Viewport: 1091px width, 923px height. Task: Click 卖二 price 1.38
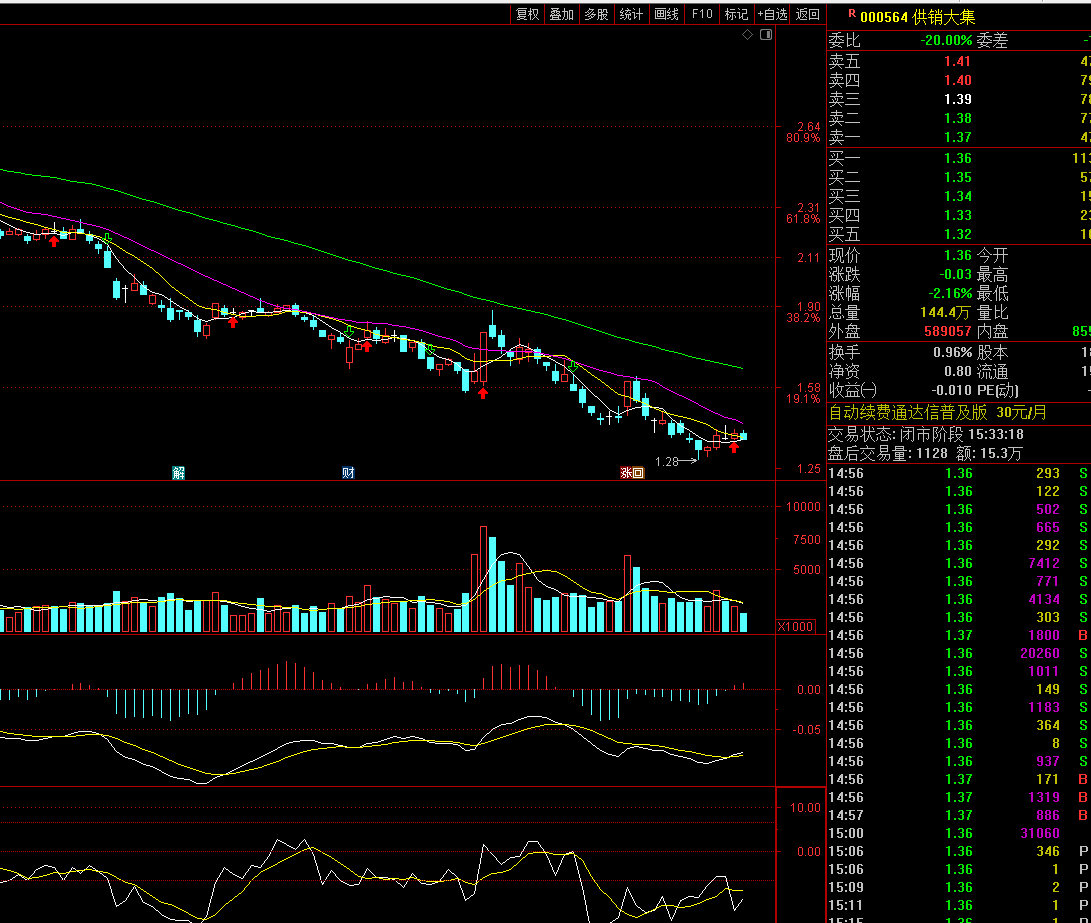957,118
